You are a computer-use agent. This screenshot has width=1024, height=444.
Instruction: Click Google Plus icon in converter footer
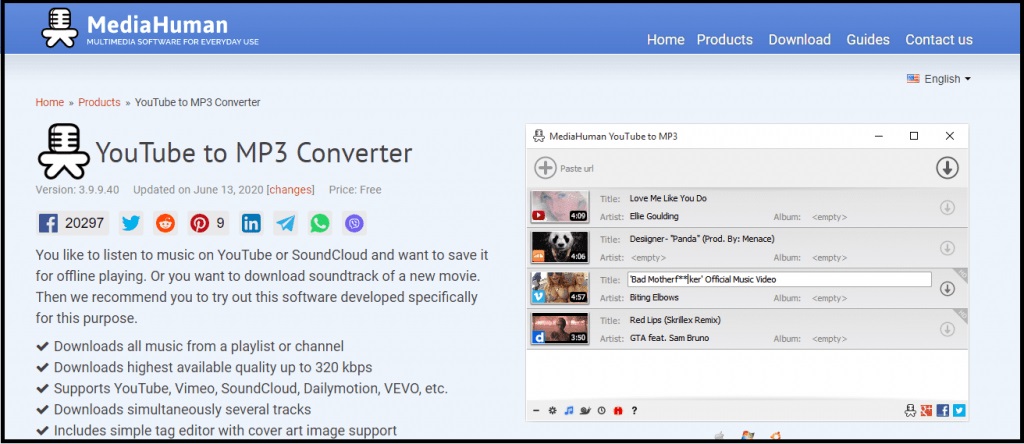click(926, 411)
